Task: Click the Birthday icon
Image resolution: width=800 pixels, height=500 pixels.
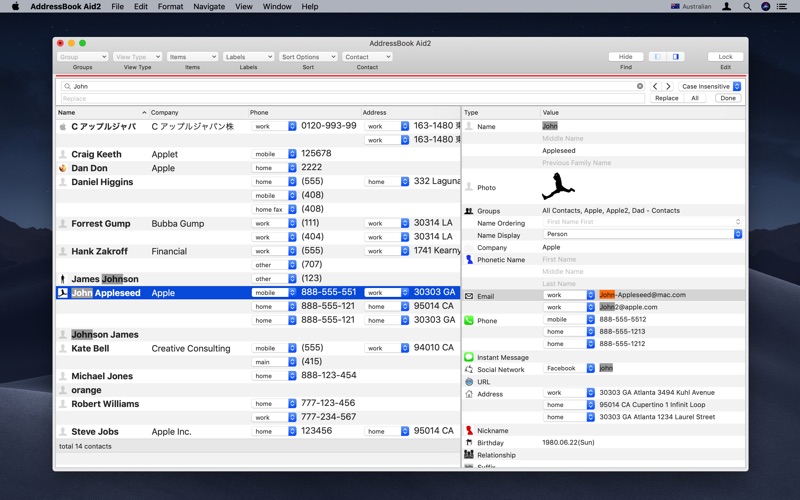Action: (469, 443)
